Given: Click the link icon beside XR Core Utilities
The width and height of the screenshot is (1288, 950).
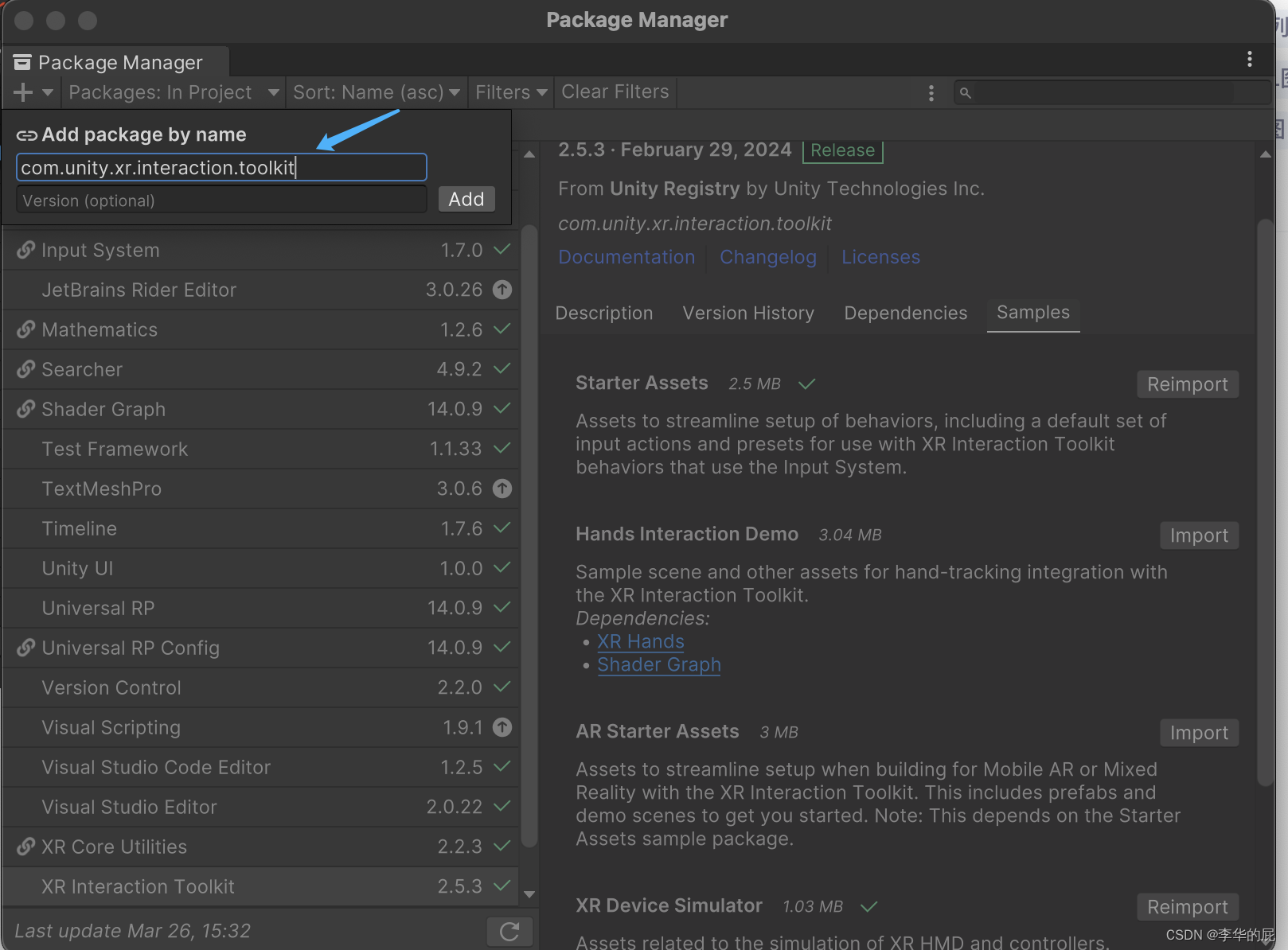Looking at the screenshot, I should coord(26,847).
